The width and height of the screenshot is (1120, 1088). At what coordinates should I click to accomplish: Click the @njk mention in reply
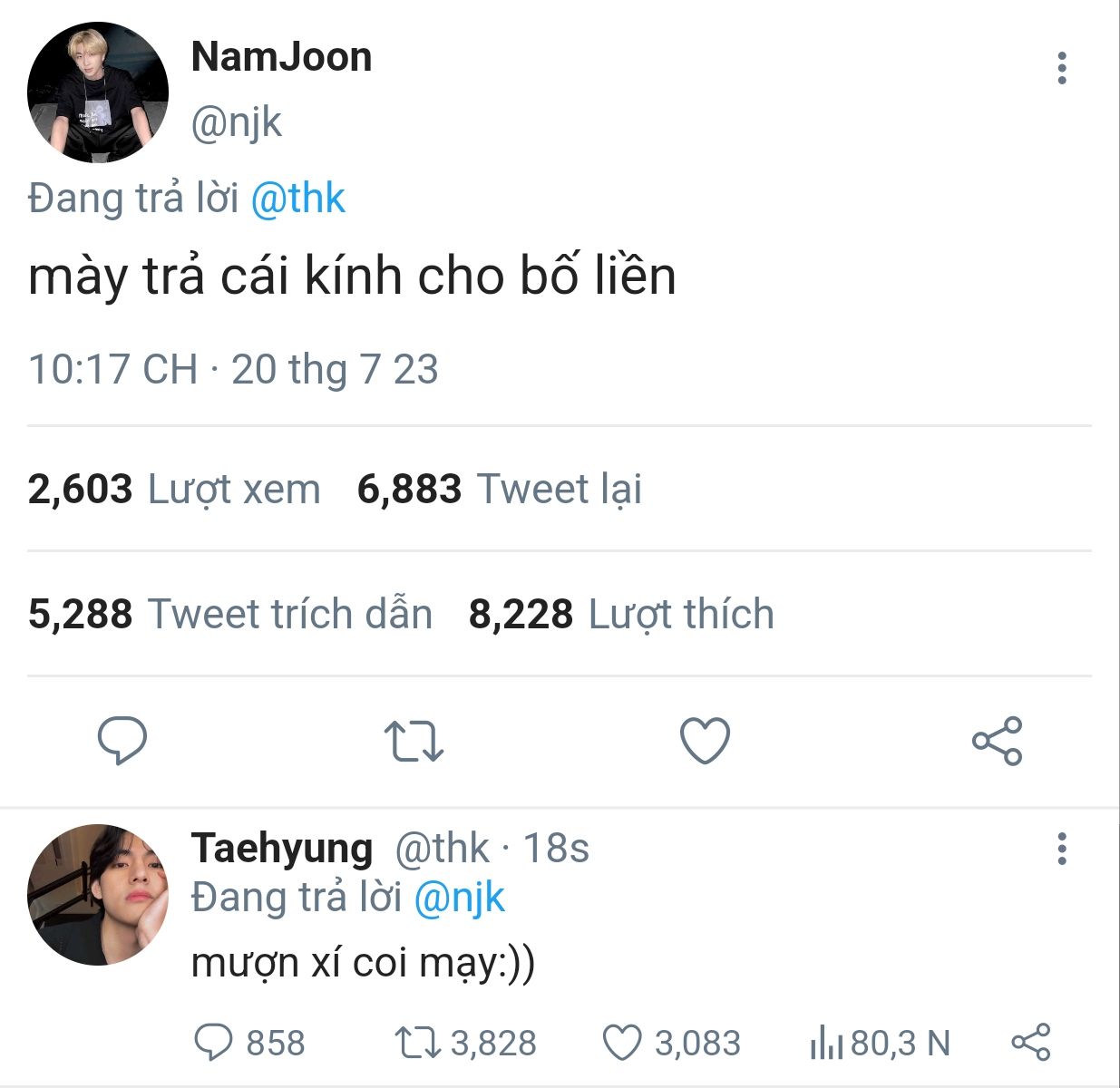pyautogui.click(x=459, y=898)
